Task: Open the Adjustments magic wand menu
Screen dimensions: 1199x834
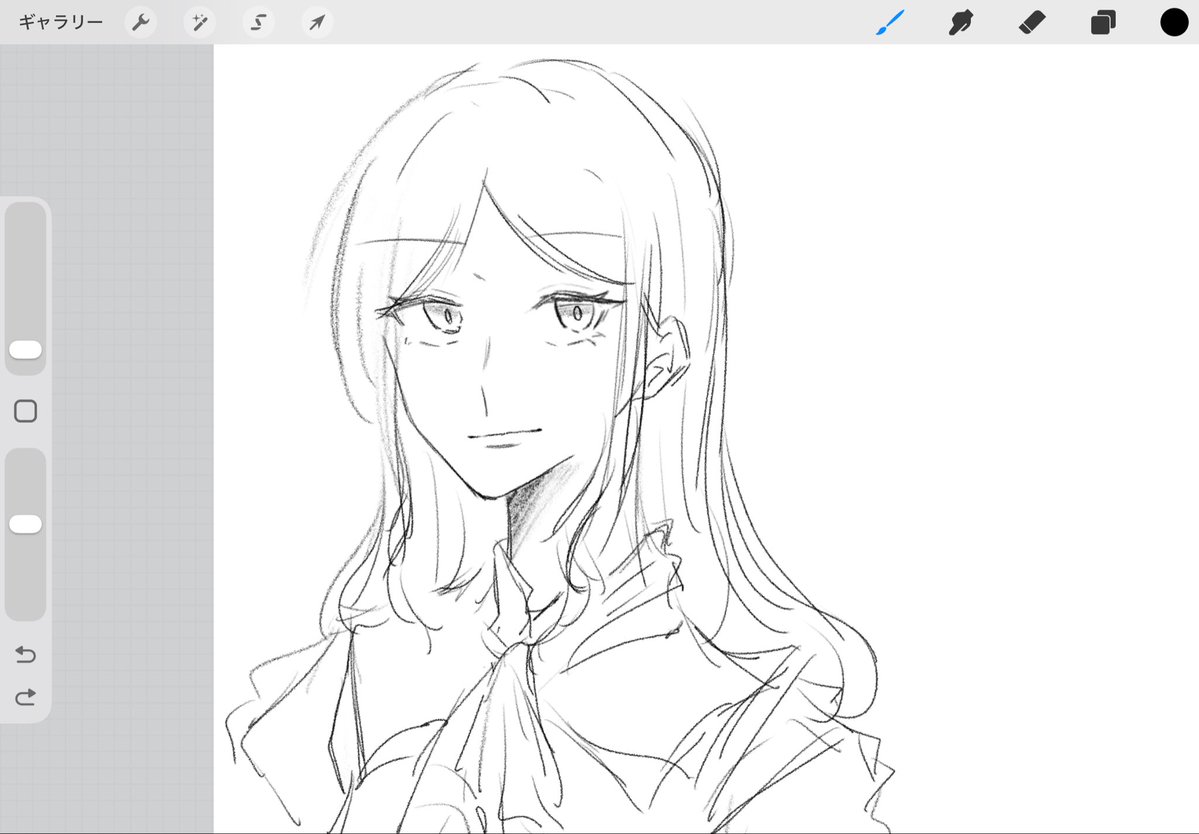Action: pos(200,22)
